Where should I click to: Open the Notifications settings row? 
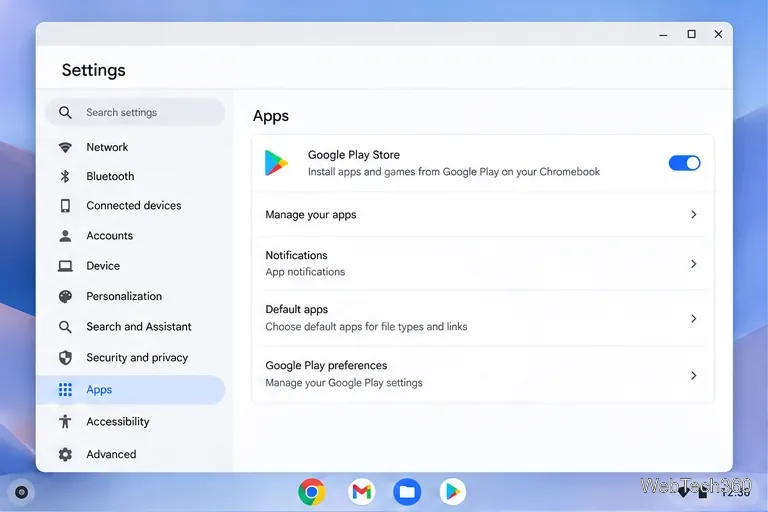point(482,264)
